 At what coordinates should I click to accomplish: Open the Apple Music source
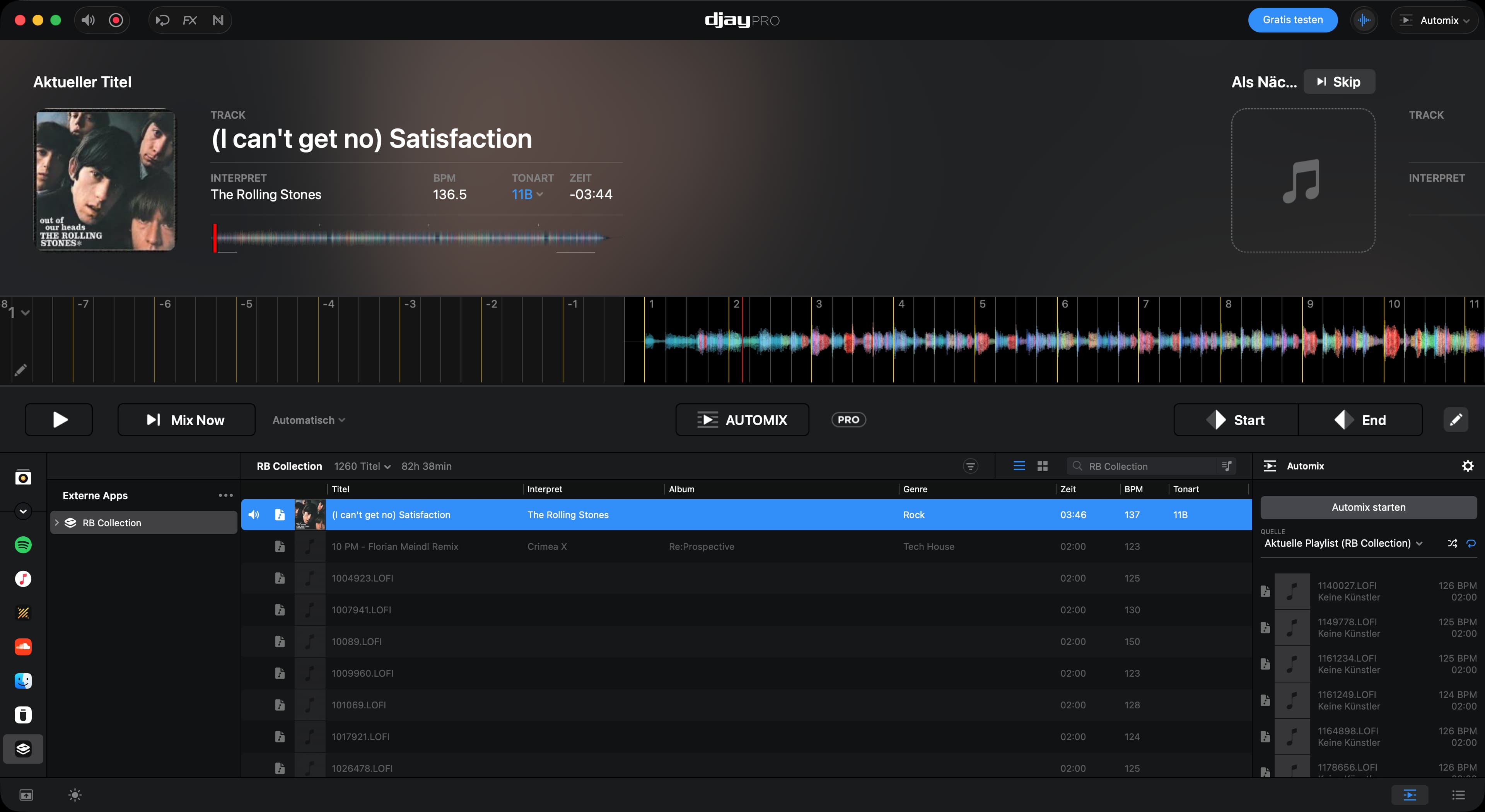click(x=23, y=578)
